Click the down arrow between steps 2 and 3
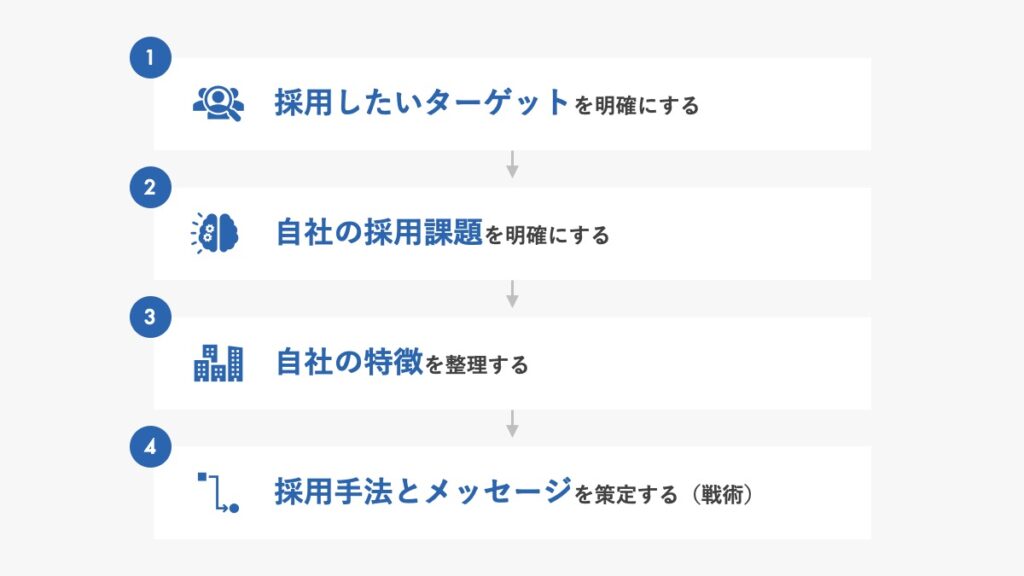 pos(512,294)
